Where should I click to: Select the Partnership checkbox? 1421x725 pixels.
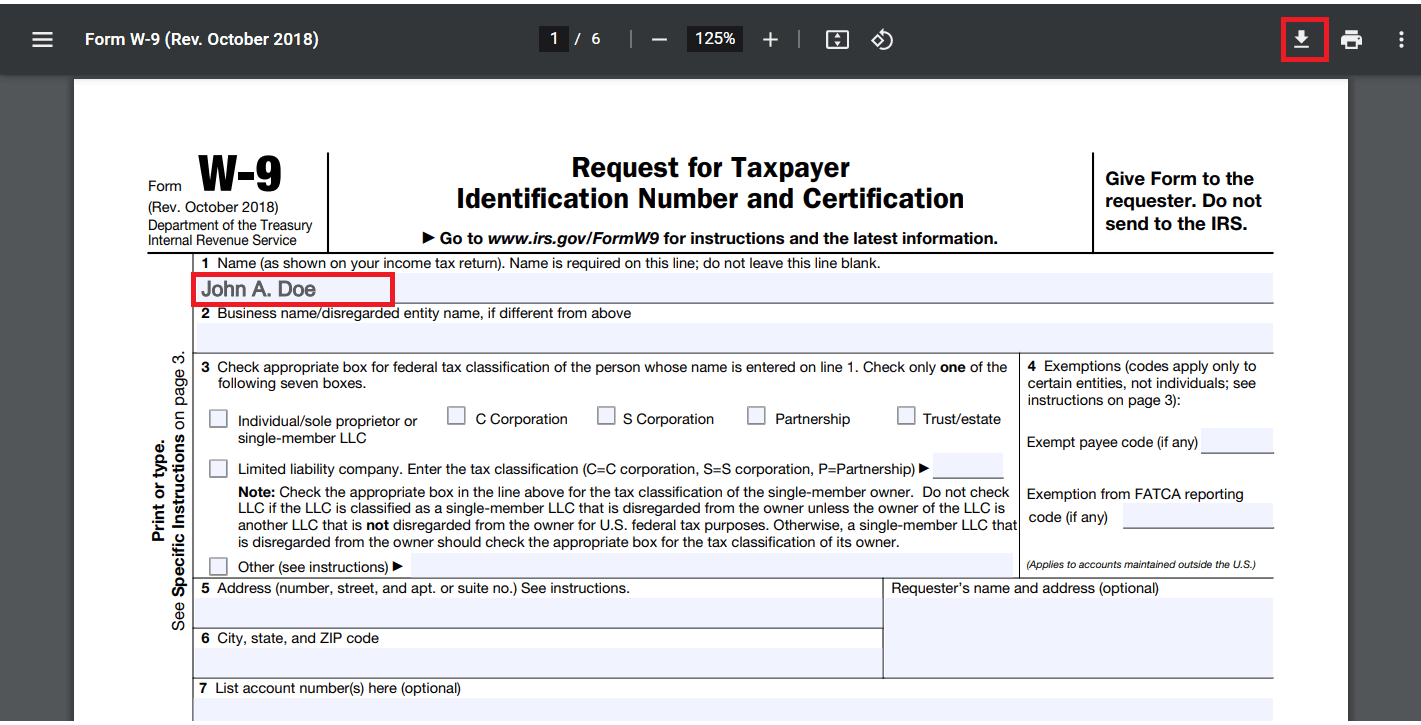(756, 416)
